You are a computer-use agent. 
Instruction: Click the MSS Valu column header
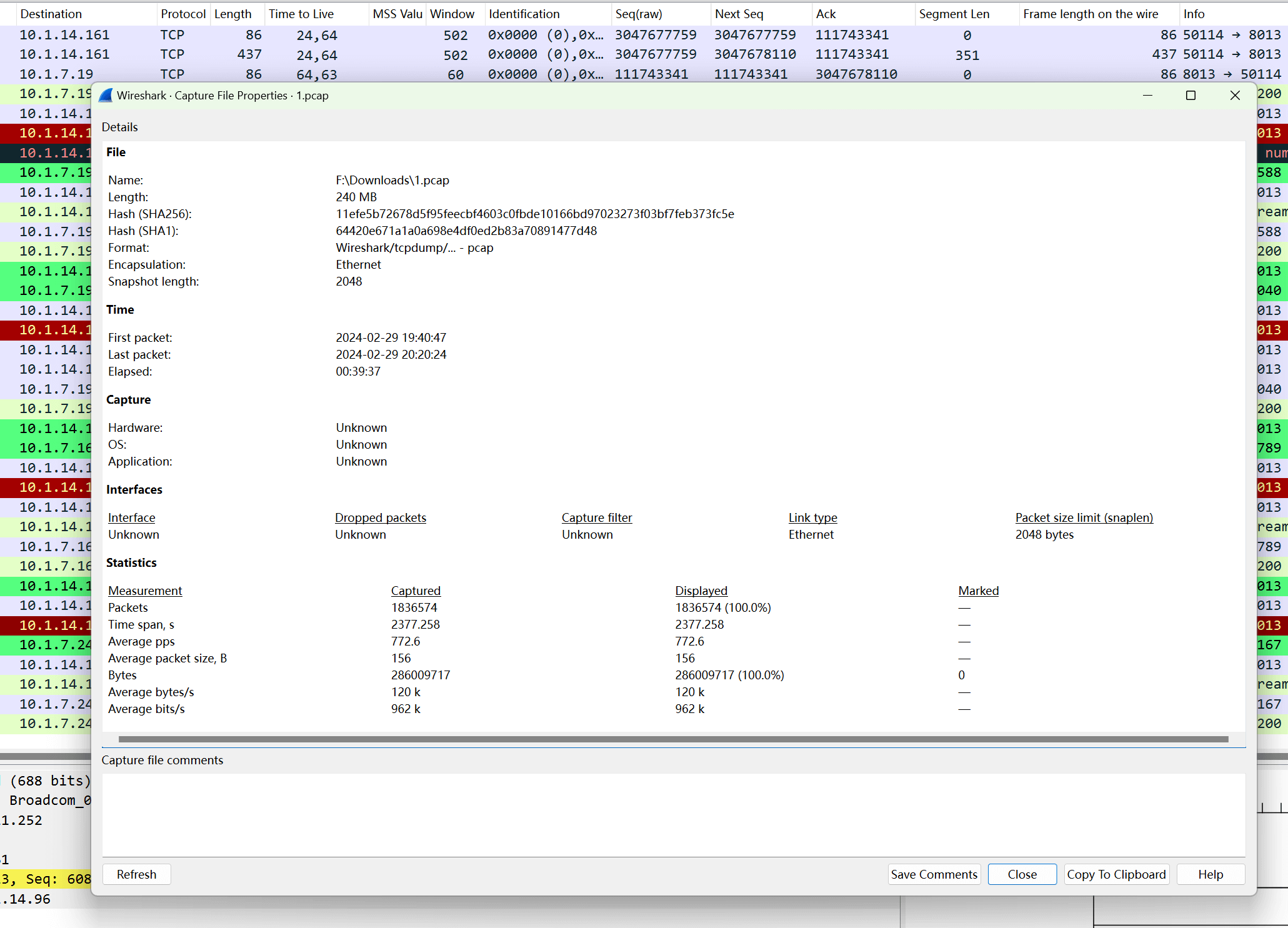[397, 14]
